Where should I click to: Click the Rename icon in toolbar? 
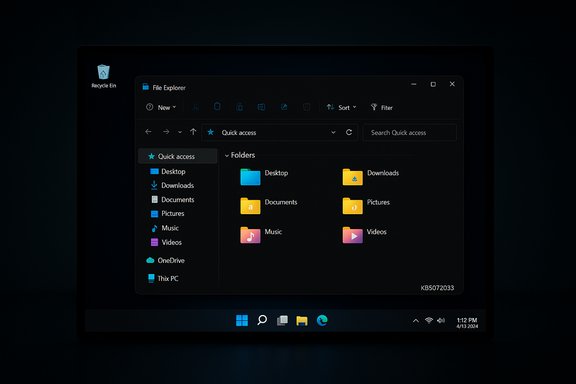click(x=261, y=107)
